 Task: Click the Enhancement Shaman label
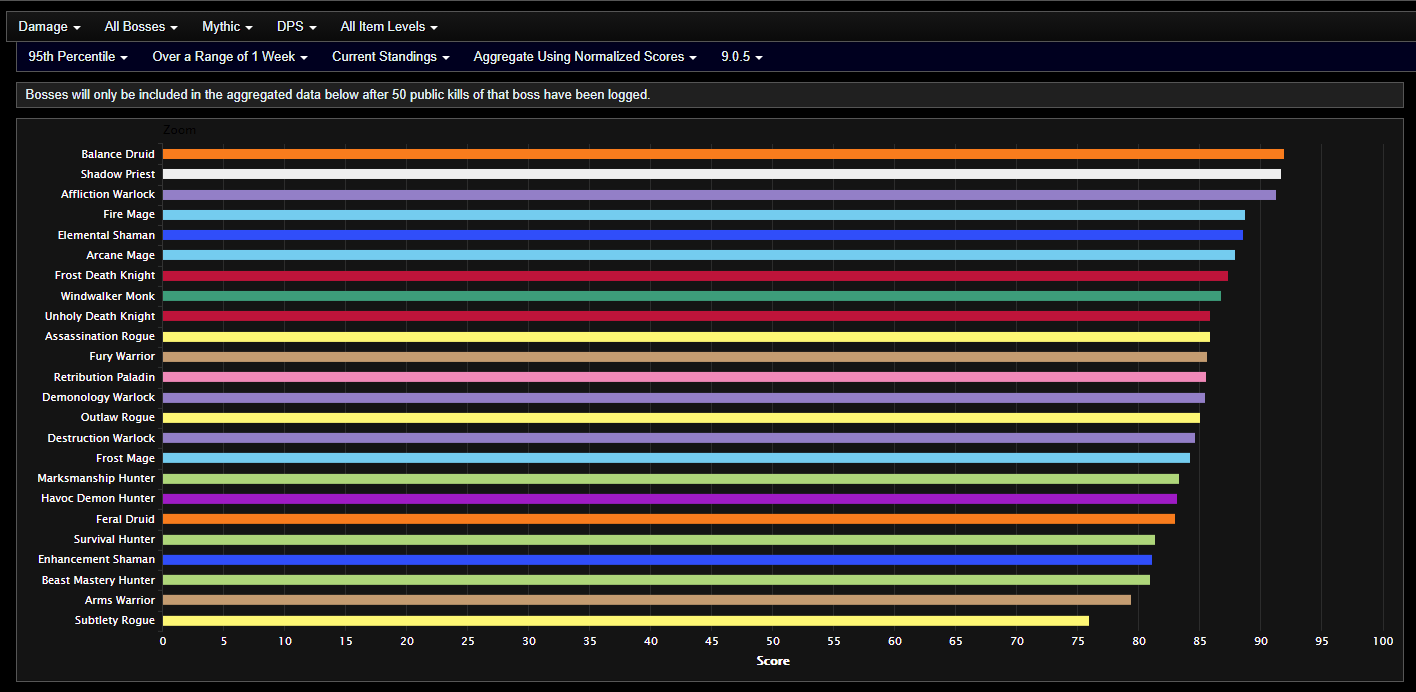tap(97, 560)
